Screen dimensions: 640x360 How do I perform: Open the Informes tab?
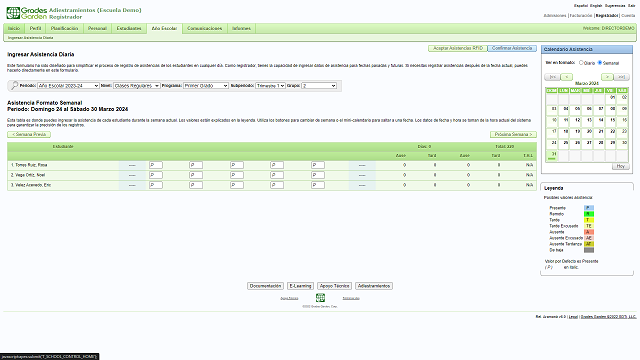241,29
